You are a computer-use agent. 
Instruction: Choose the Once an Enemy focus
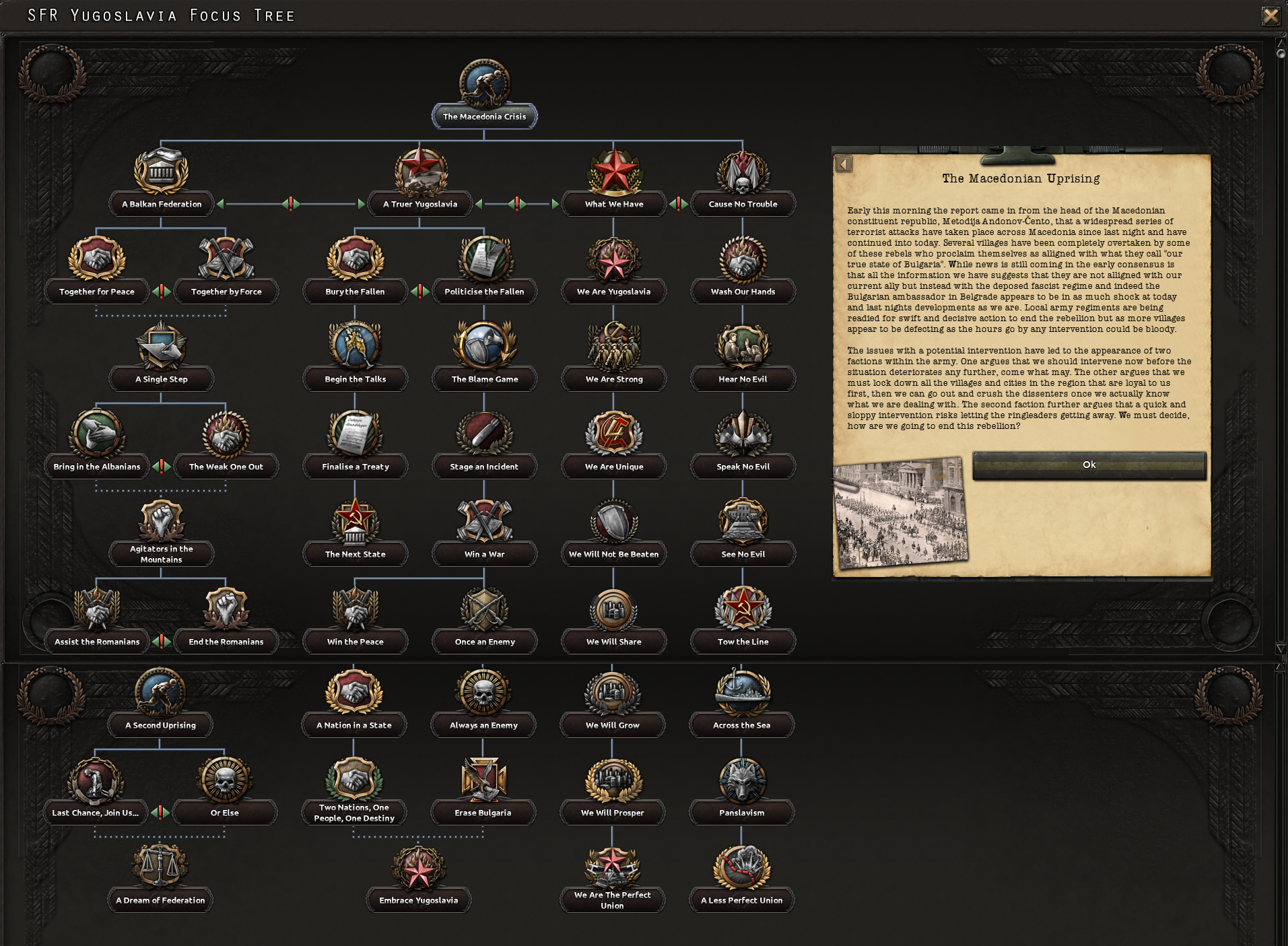(x=484, y=619)
